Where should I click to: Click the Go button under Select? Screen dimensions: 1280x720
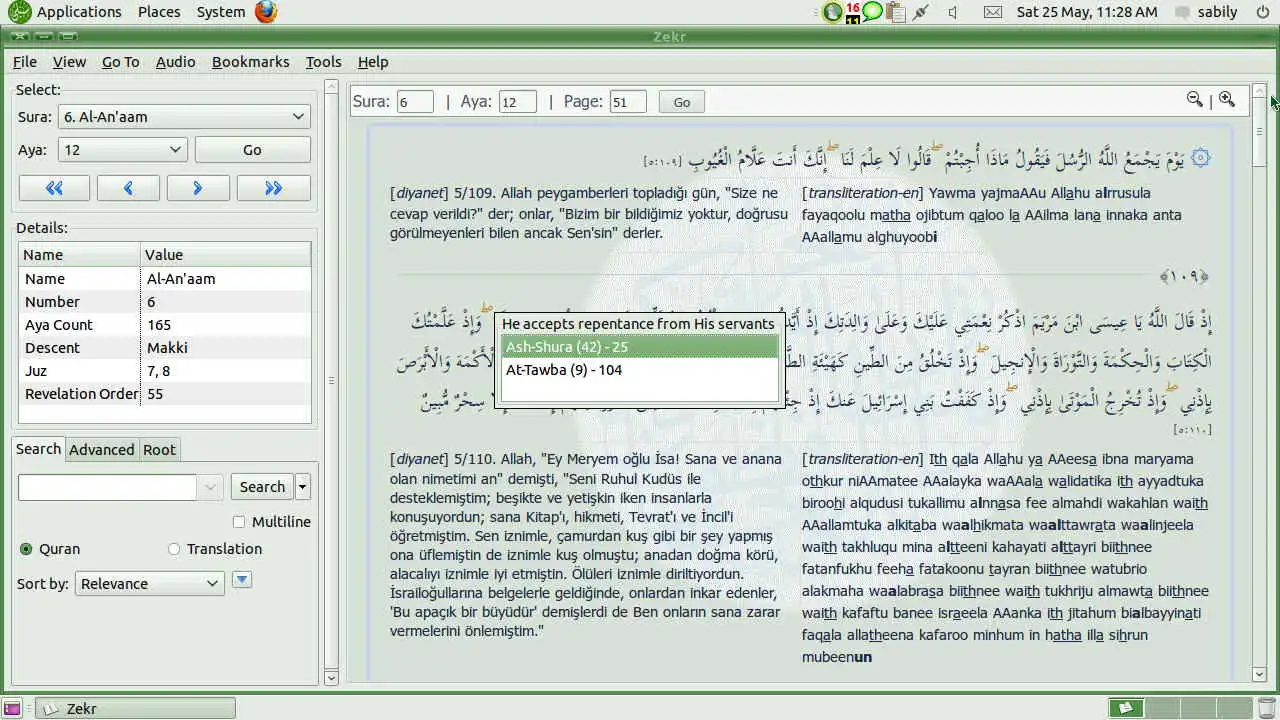click(252, 150)
